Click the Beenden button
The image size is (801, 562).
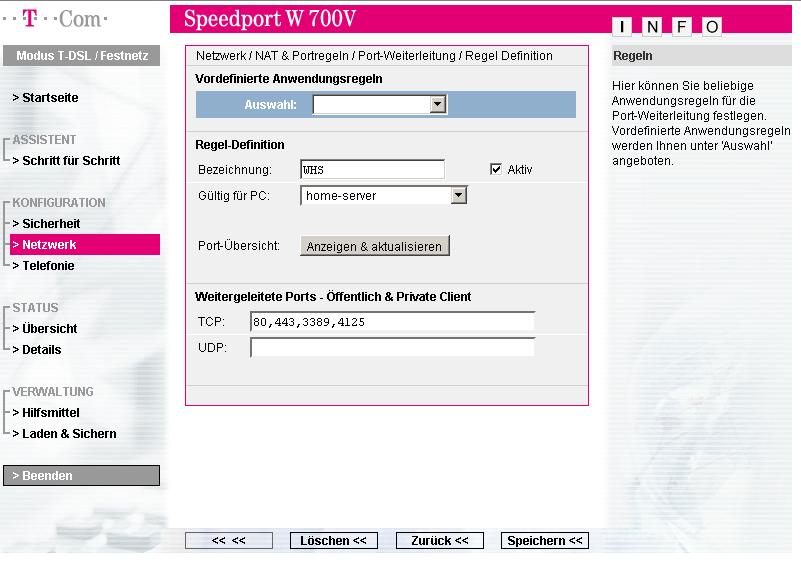(x=81, y=476)
